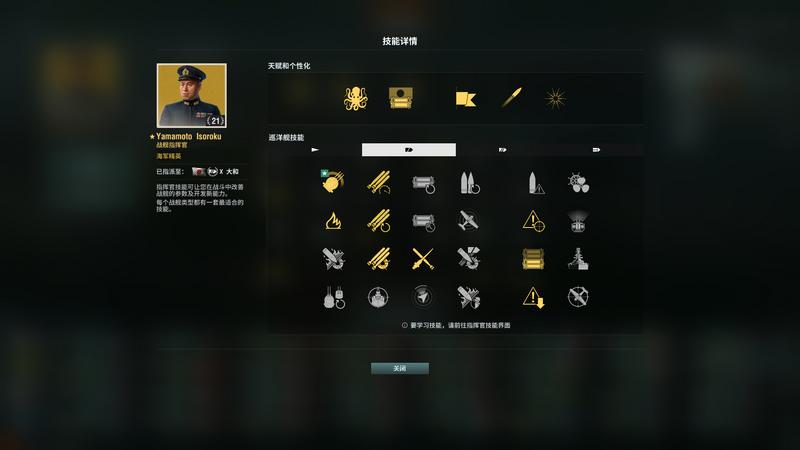
Task: Click the 关闭 close button
Action: point(399,368)
